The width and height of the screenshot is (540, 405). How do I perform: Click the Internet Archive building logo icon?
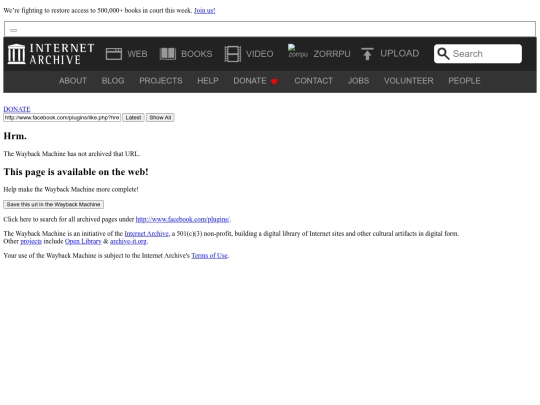click(x=17, y=54)
